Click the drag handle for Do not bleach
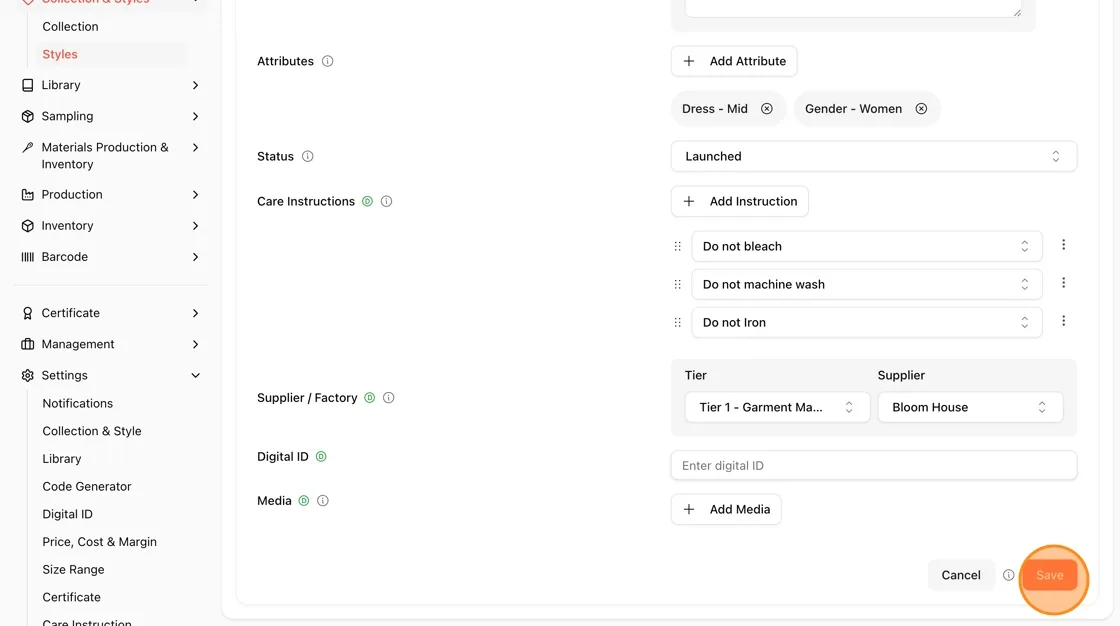 (x=677, y=247)
